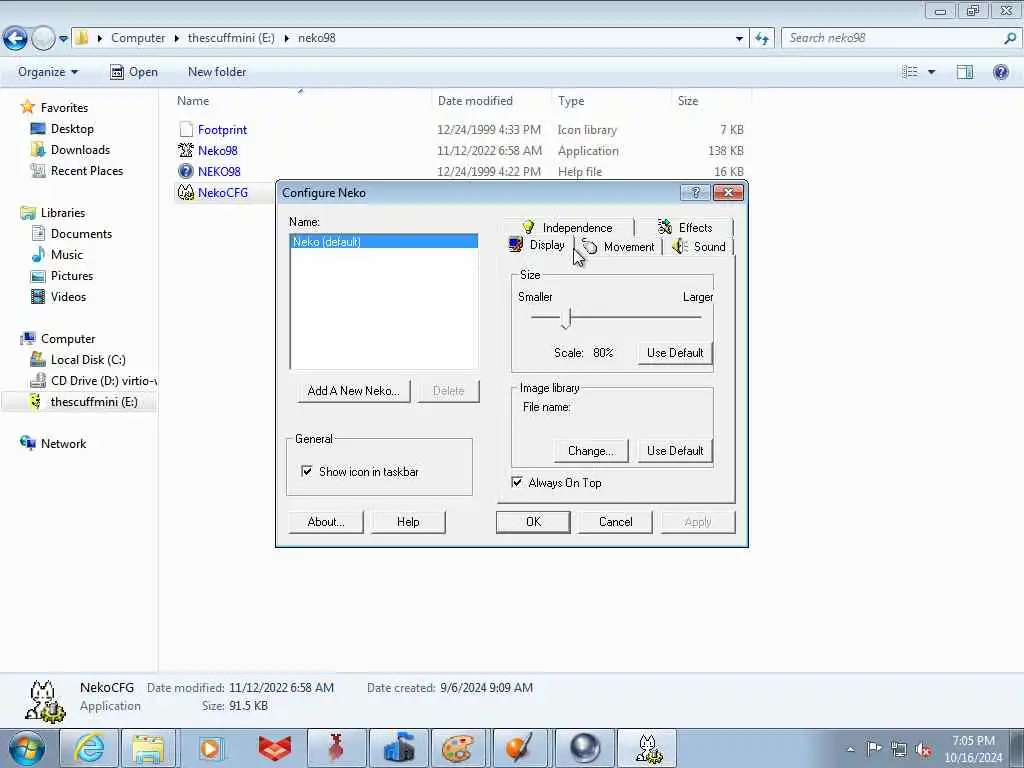Click the Help button in dialog

pos(408,522)
